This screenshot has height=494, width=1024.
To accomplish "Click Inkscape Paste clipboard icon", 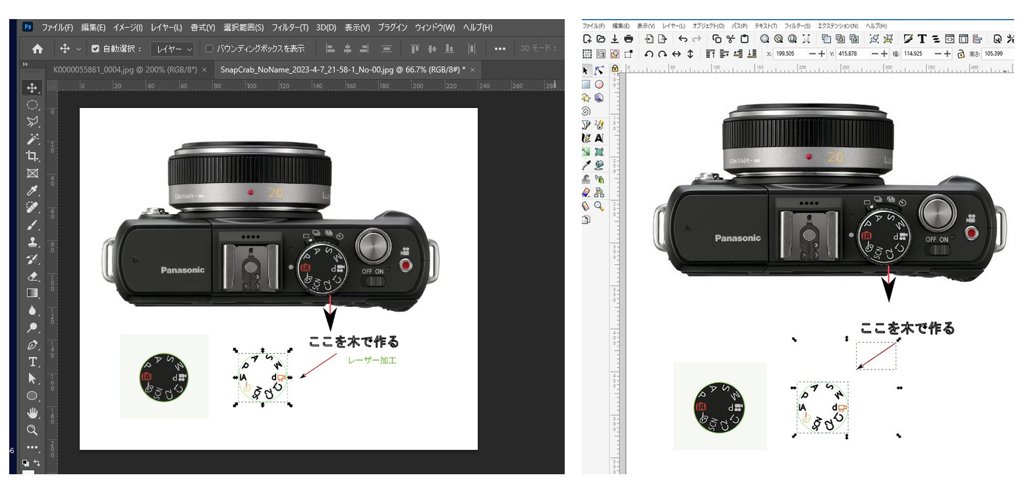I will pyautogui.click(x=744, y=39).
